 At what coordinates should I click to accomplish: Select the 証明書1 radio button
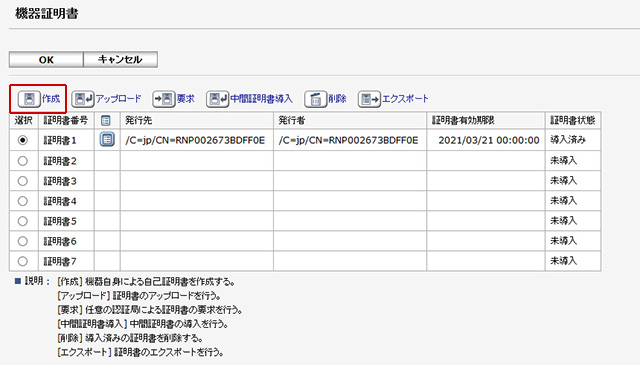point(23,140)
